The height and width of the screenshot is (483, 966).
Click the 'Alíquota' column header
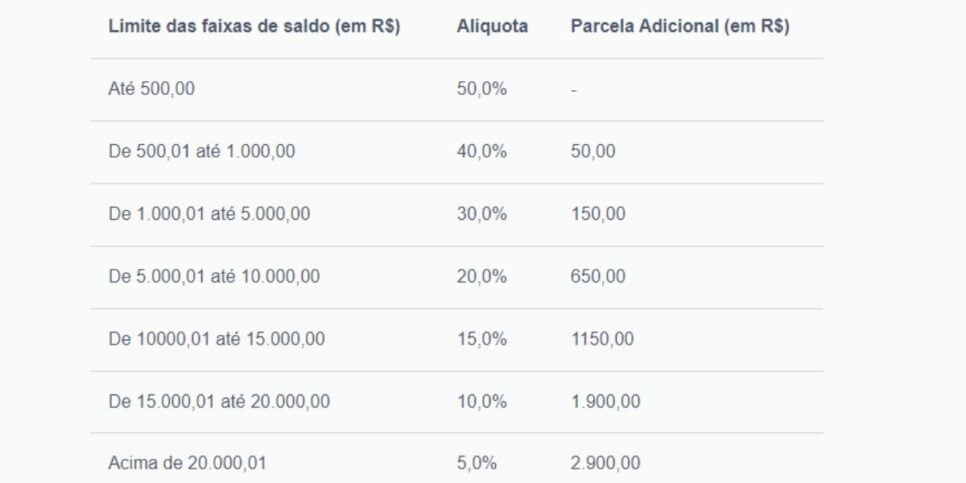[x=492, y=27]
